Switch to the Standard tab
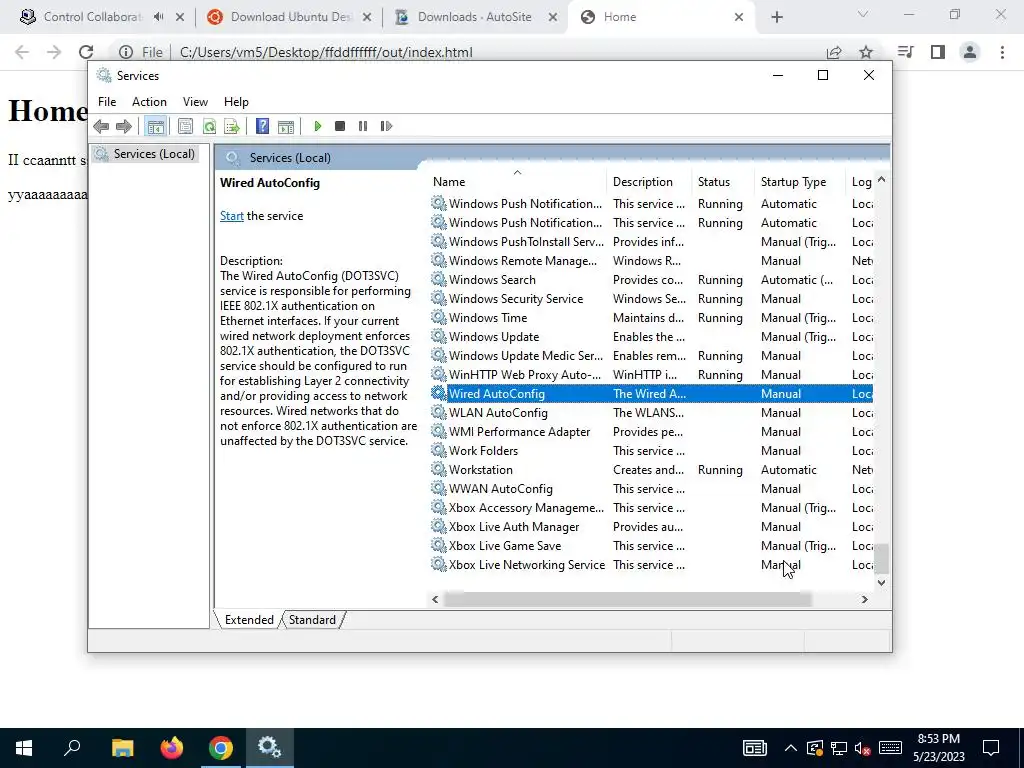The height and width of the screenshot is (768, 1024). 312,620
